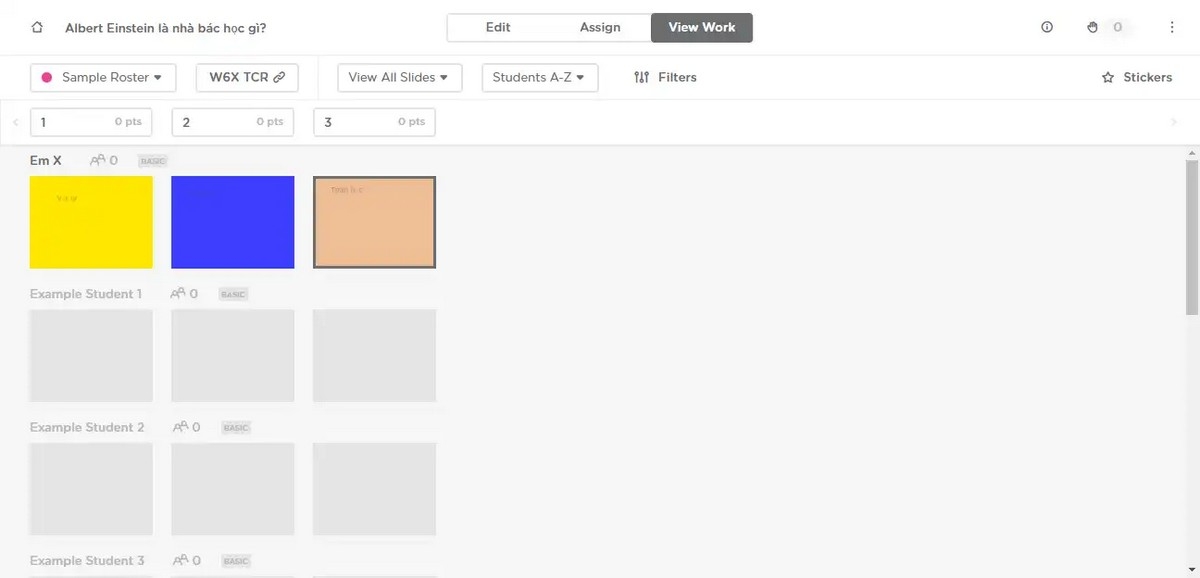The image size is (1200, 578).
Task: Open Example Student 2's third blank slide
Action: point(375,489)
